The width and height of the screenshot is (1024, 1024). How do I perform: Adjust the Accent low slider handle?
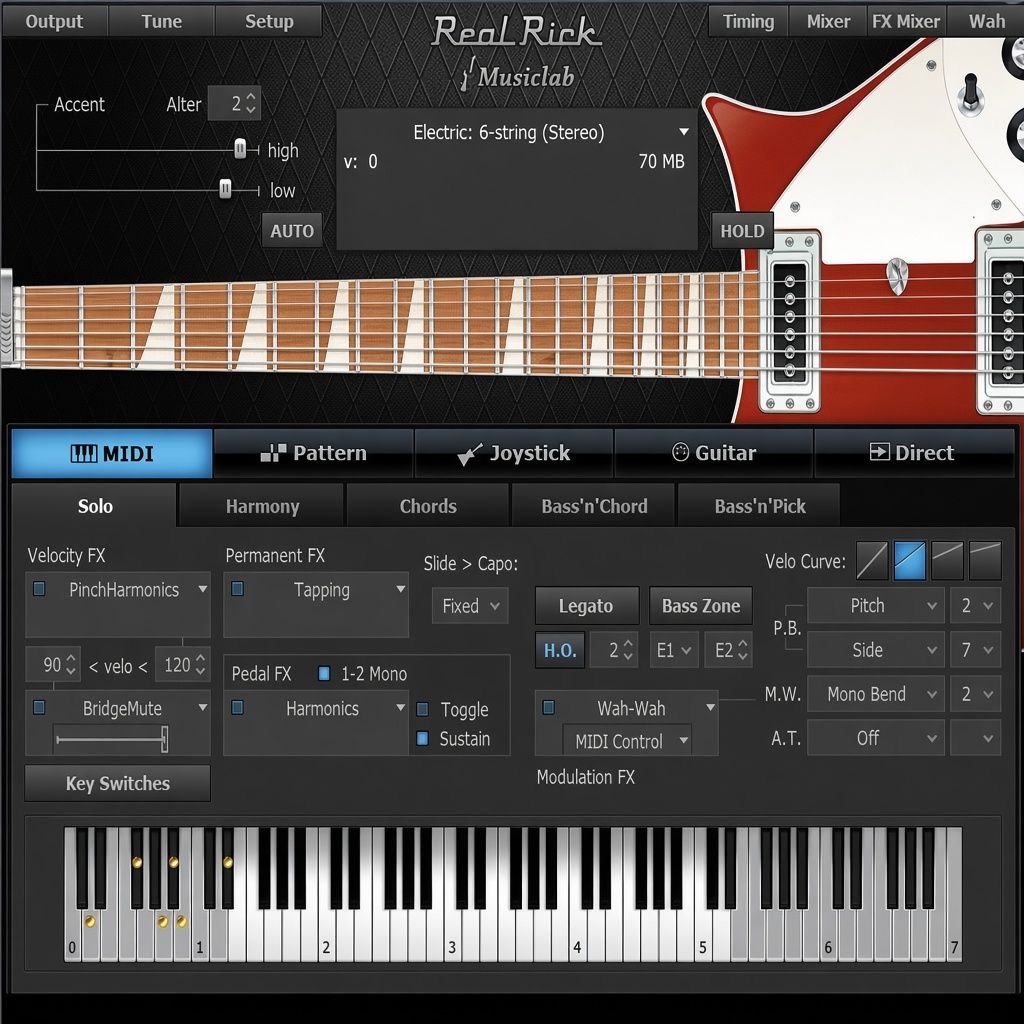(225, 189)
